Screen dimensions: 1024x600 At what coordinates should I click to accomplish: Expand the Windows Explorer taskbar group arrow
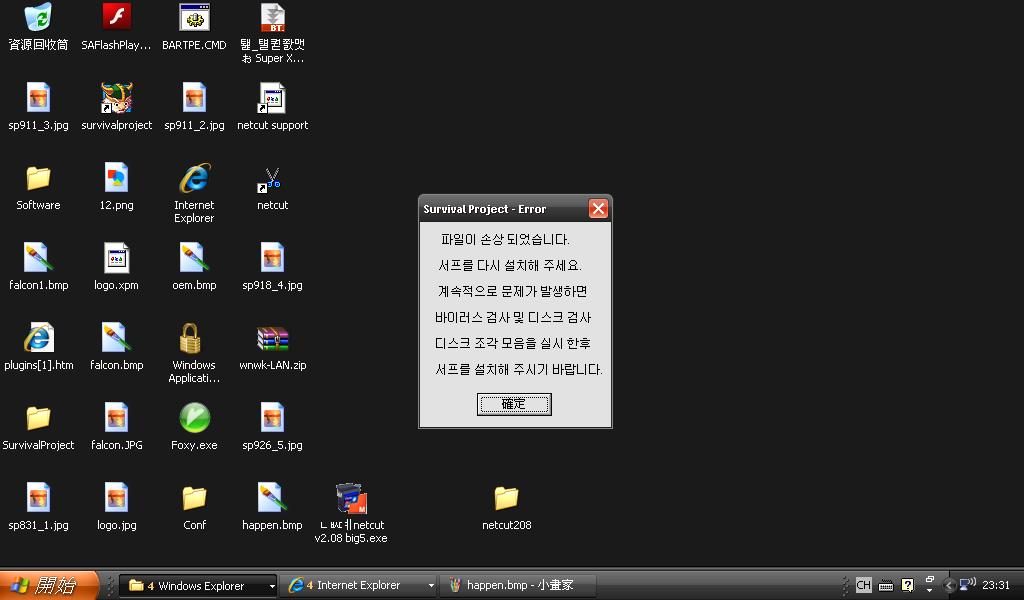tap(272, 586)
